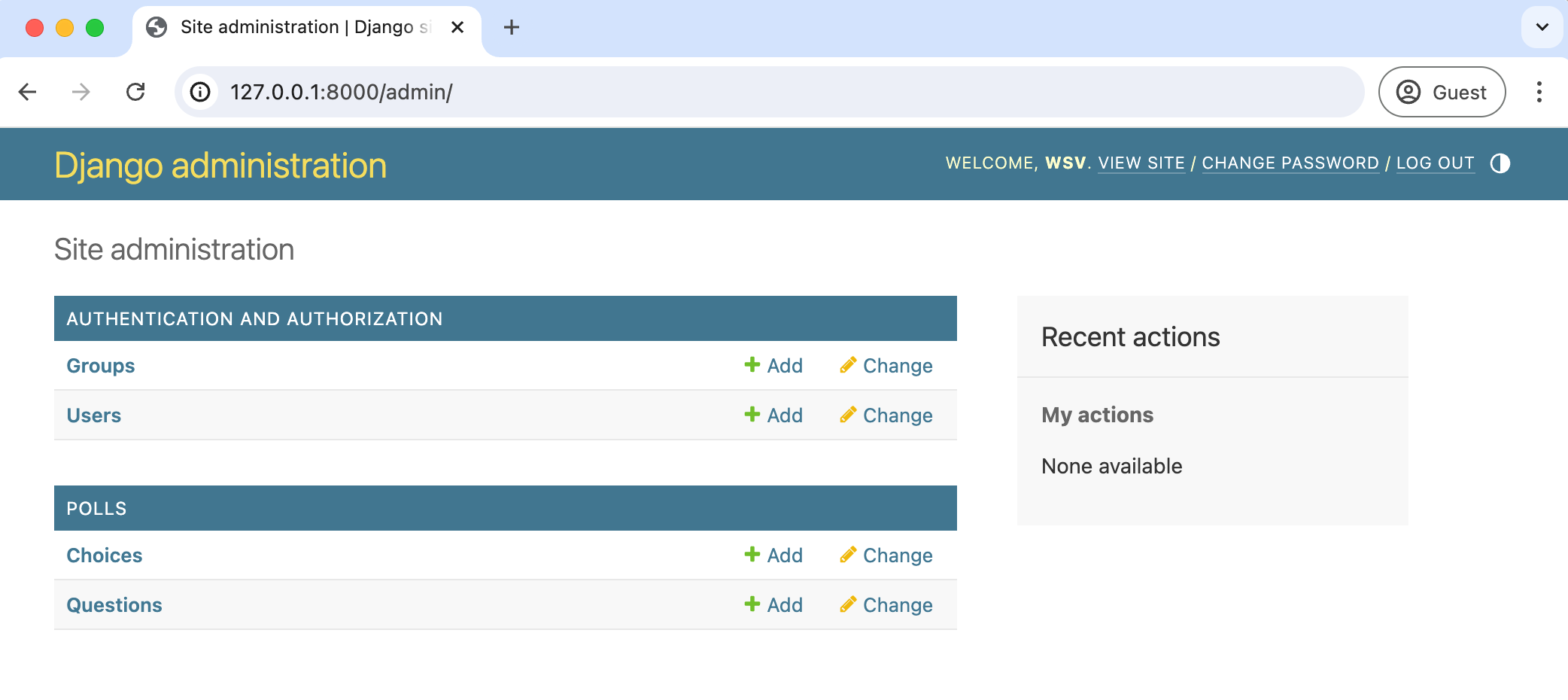Open the Chrome three-dot menu

[1539, 92]
